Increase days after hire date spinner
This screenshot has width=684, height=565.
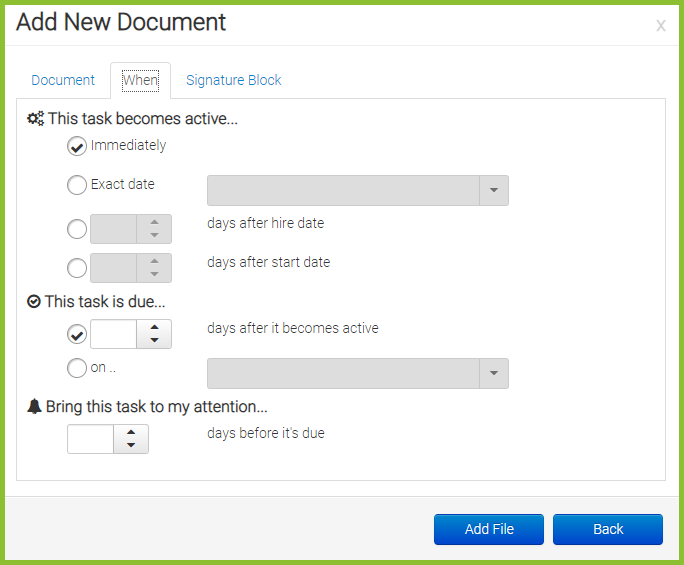tap(154, 222)
